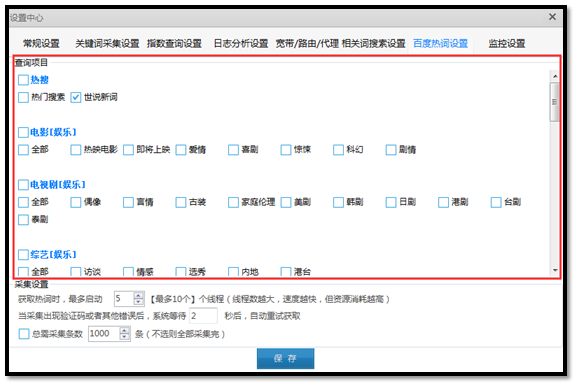Enable the 总需采集条数 checkbox

click(x=24, y=334)
